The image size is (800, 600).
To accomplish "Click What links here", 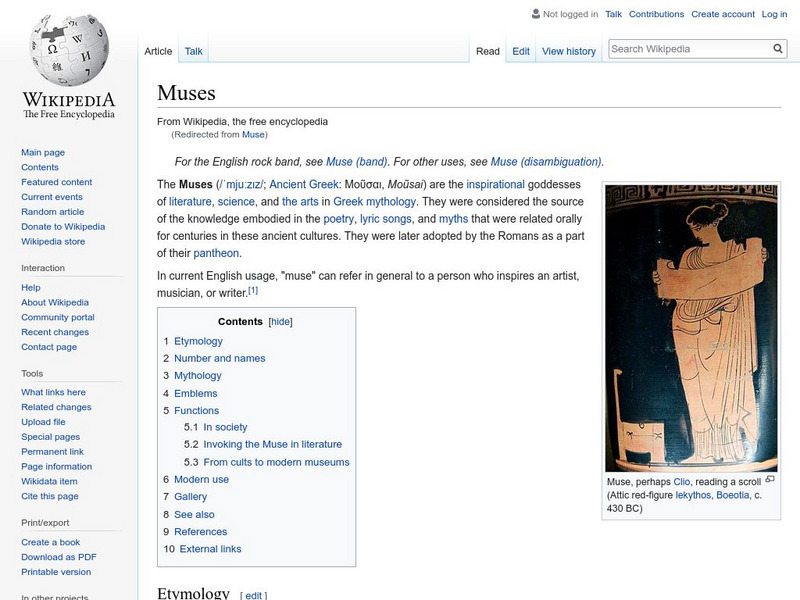I will point(53,392).
